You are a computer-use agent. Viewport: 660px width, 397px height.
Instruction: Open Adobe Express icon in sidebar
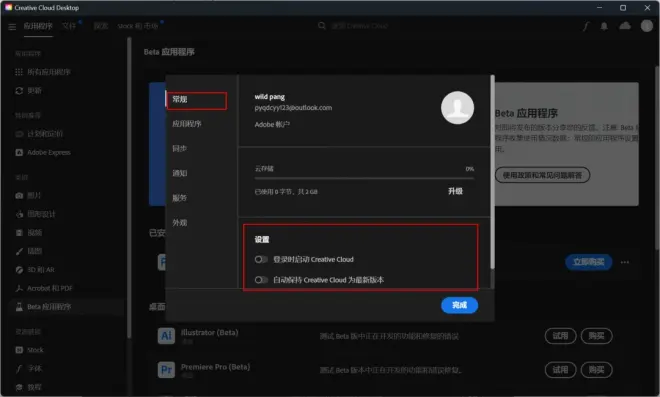click(x=19, y=152)
